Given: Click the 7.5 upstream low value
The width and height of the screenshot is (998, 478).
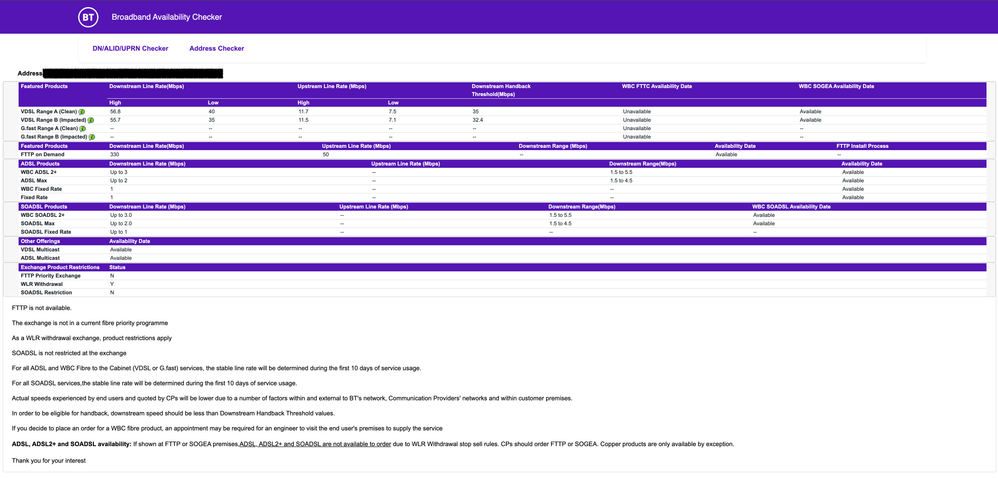Looking at the screenshot, I should tap(391, 111).
